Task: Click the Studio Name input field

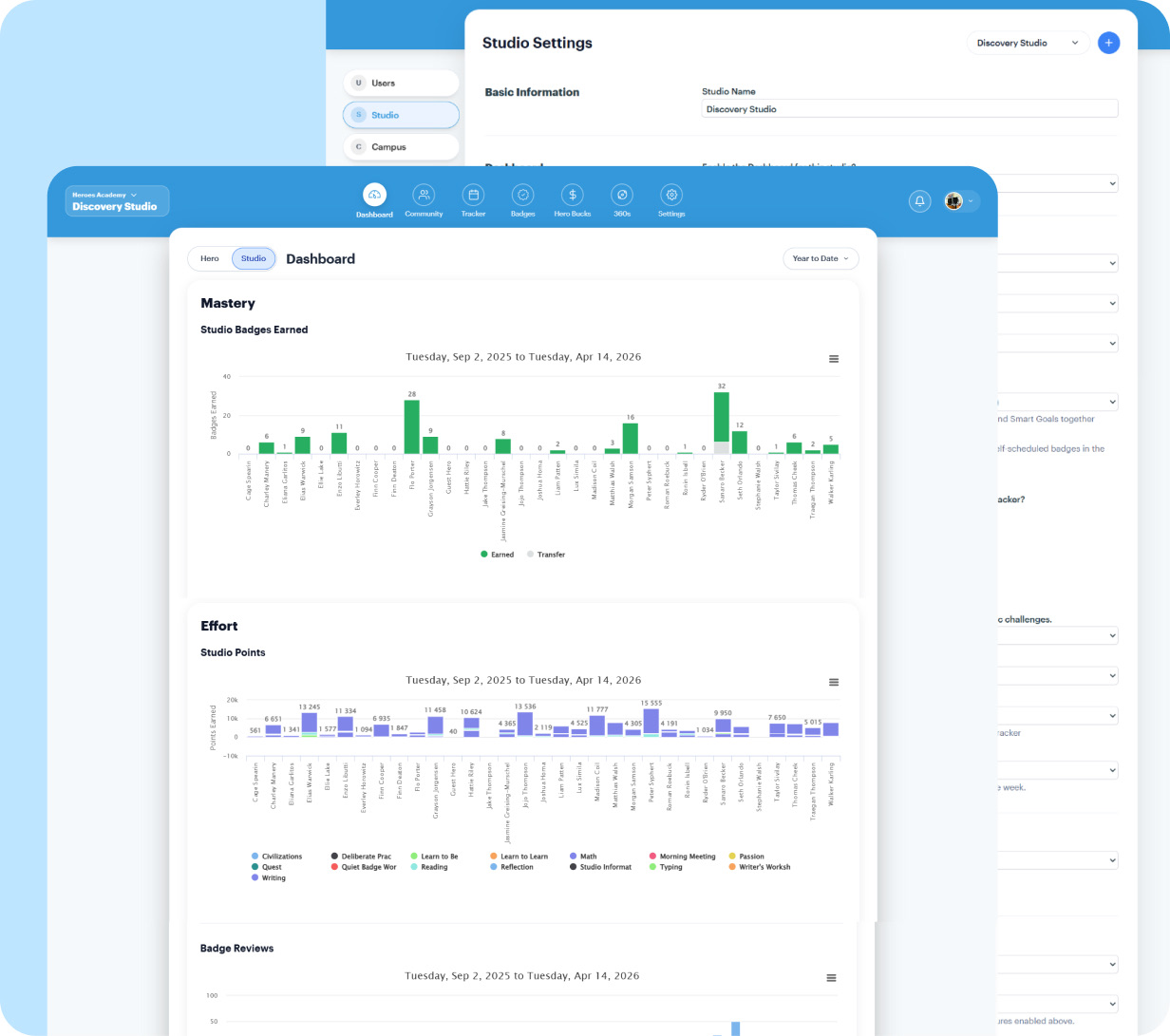Action: tap(910, 109)
